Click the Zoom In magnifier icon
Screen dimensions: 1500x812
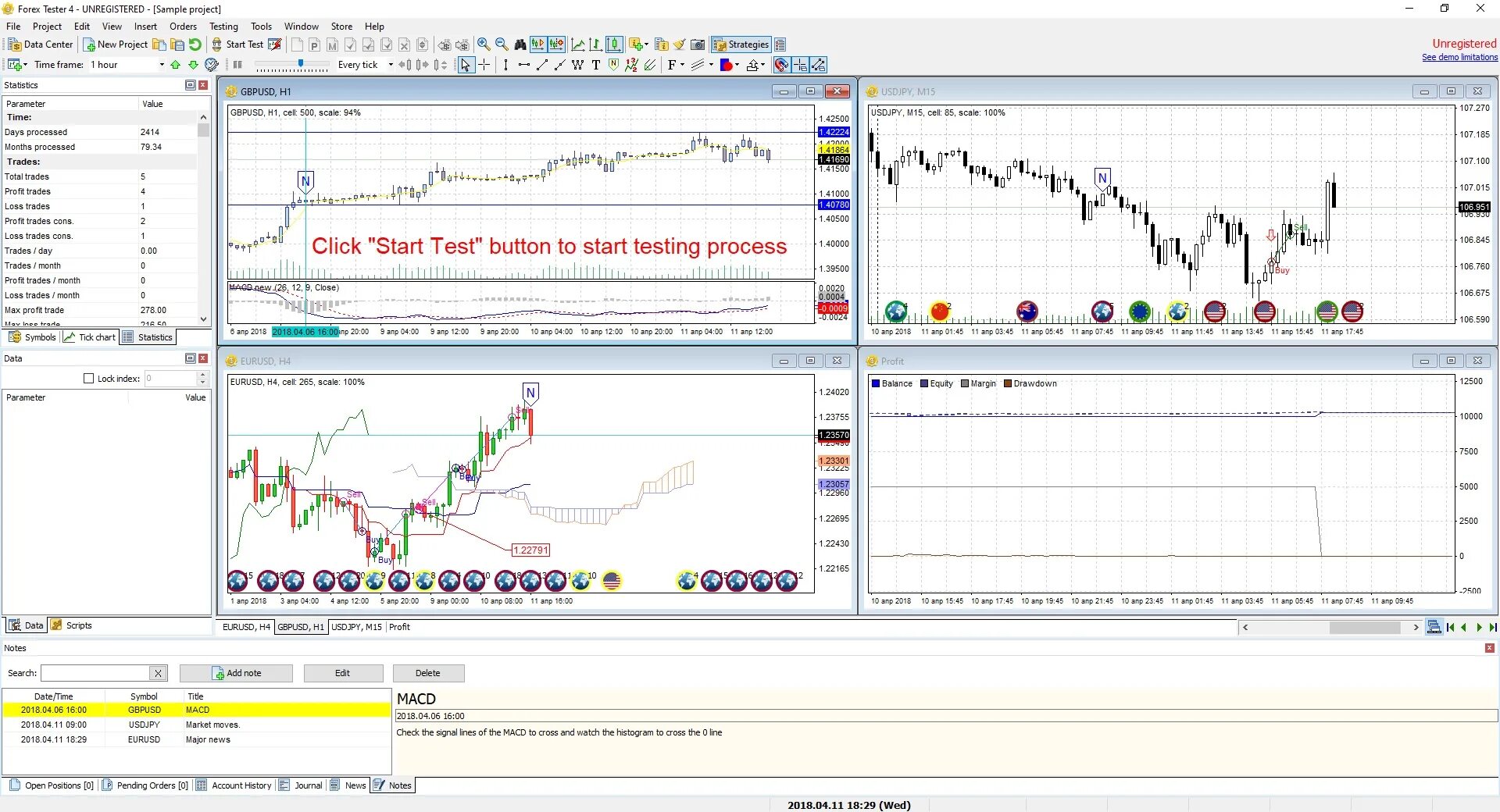pos(484,45)
